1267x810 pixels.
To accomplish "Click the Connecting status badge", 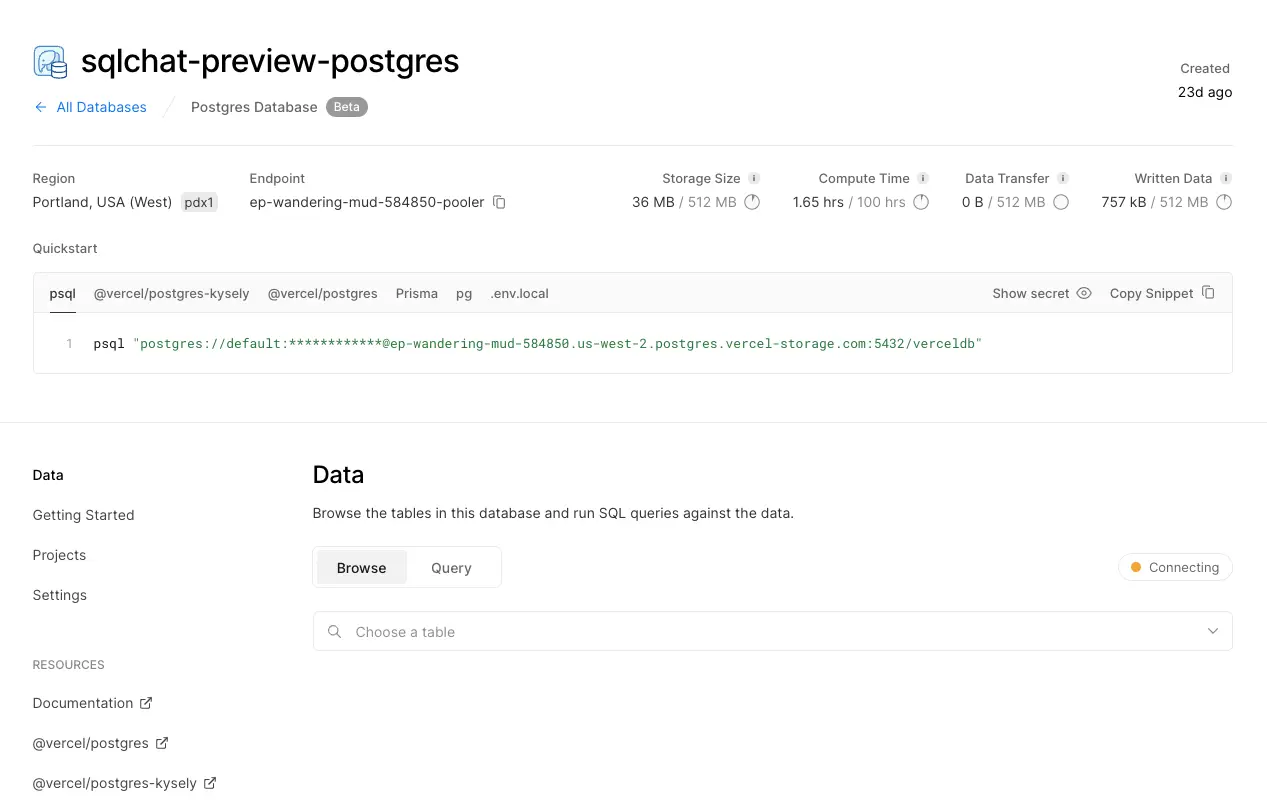I will tap(1175, 568).
